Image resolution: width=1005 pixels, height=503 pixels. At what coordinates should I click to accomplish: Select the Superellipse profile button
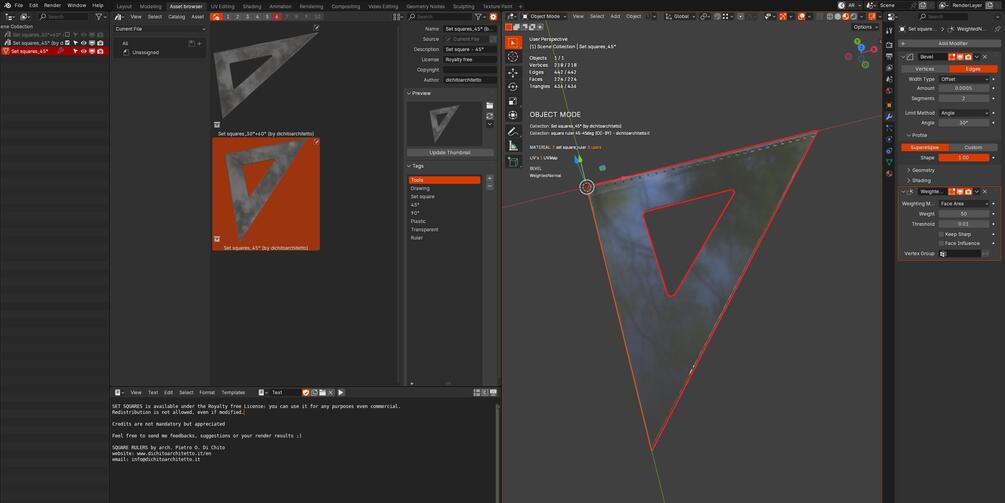924,147
